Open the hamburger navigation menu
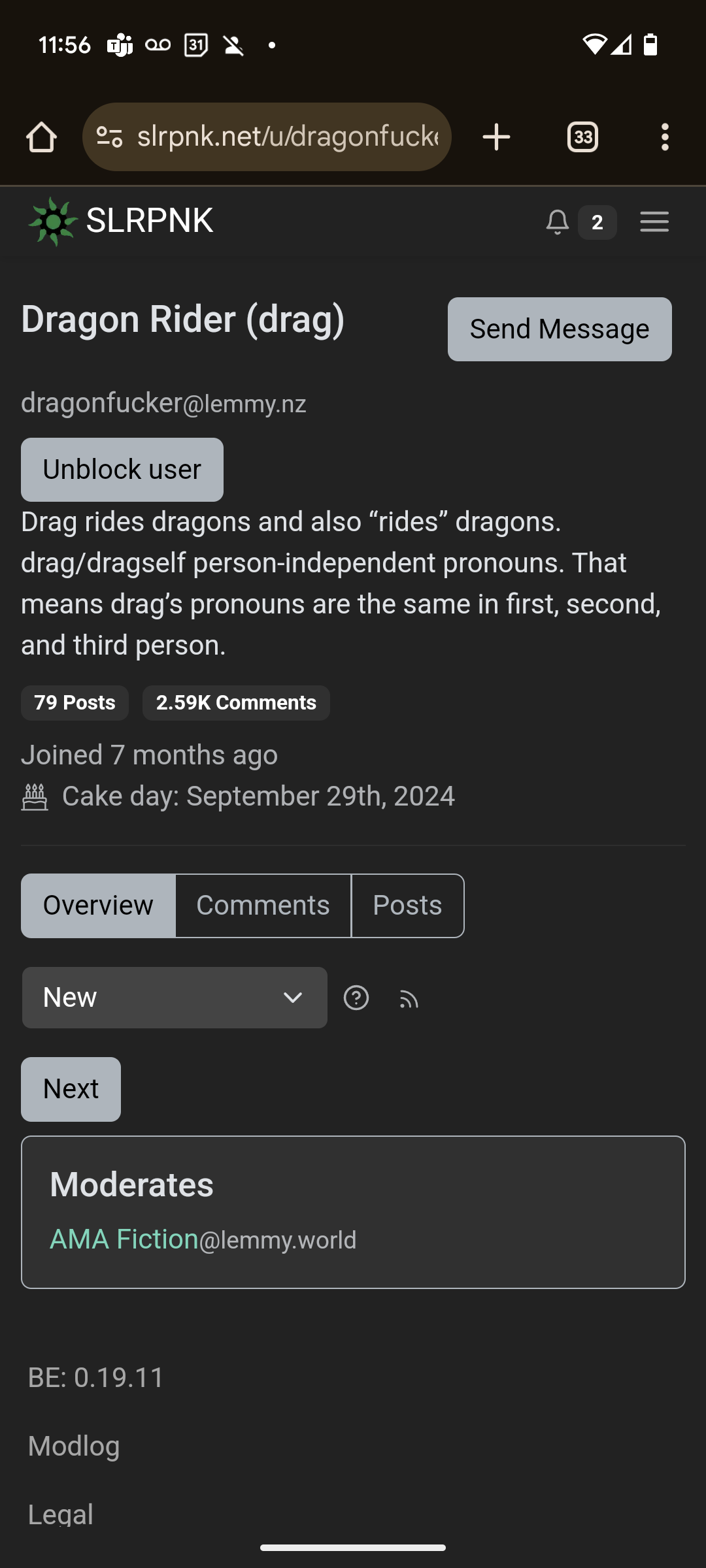This screenshot has width=706, height=1568. coord(654,222)
